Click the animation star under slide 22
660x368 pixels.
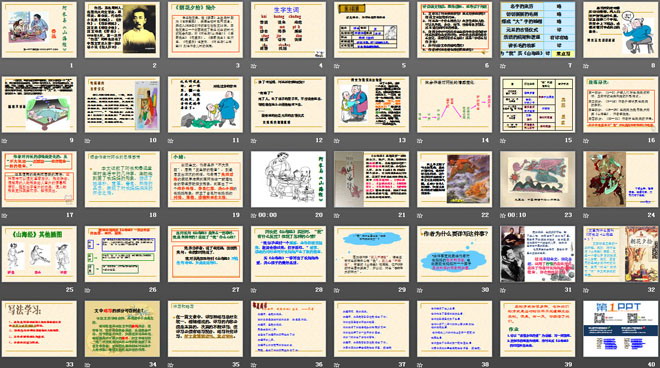tap(420, 215)
